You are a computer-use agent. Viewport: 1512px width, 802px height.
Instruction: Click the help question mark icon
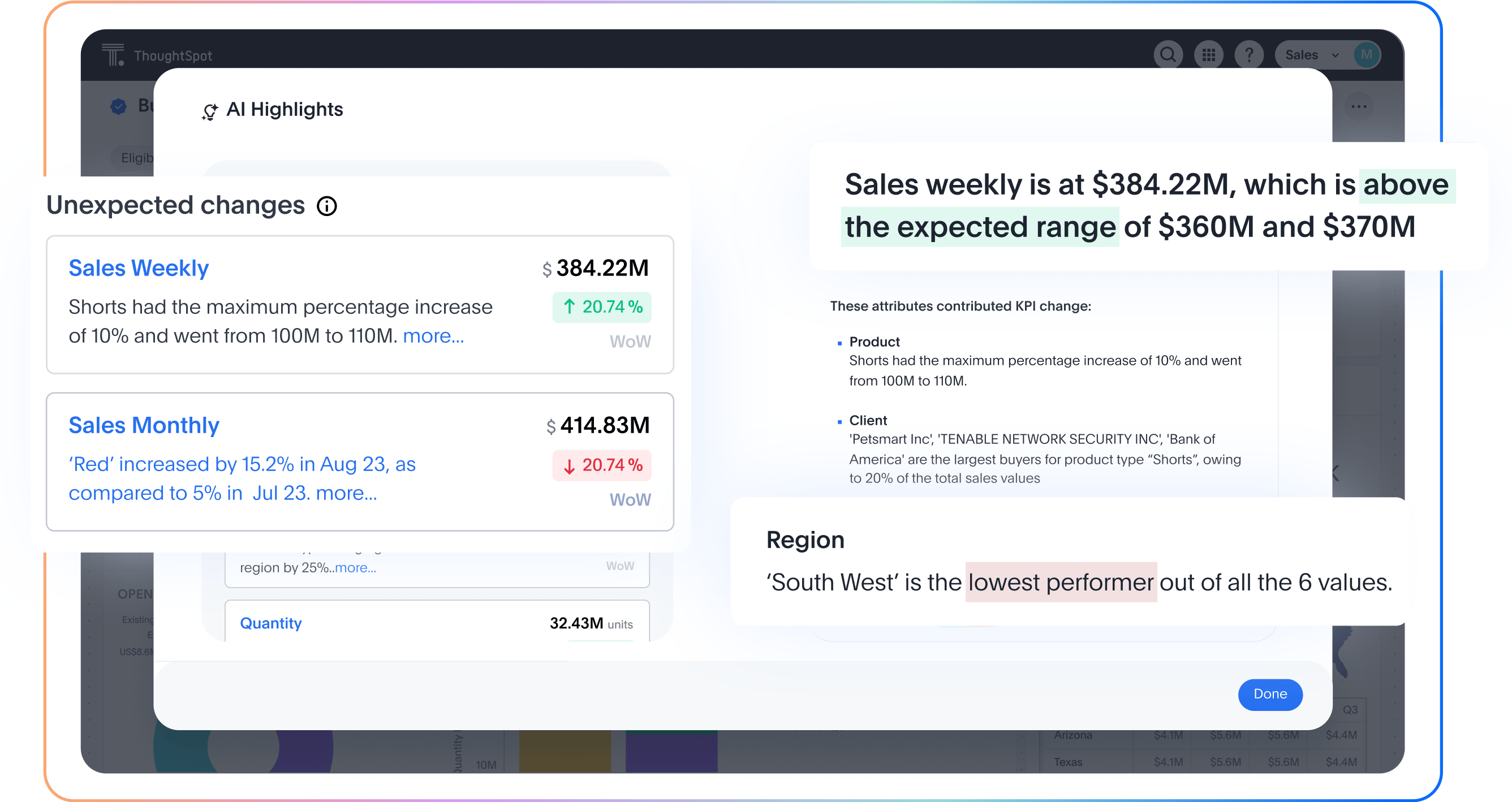pyautogui.click(x=1249, y=55)
